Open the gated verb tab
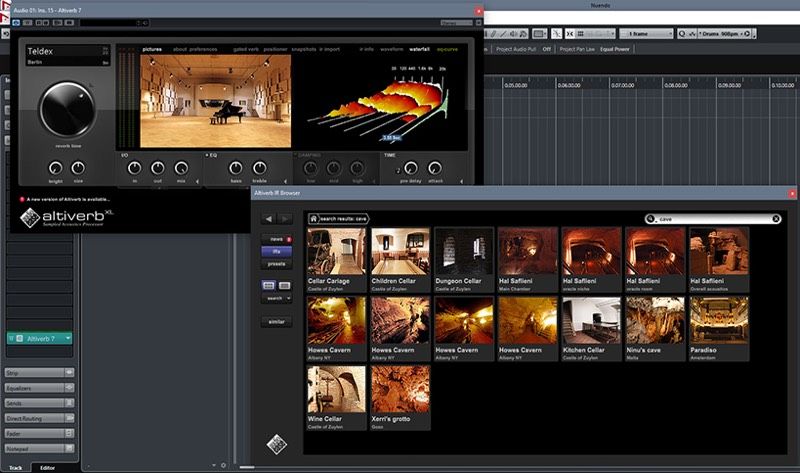Image resolution: width=800 pixels, height=473 pixels. [x=246, y=49]
